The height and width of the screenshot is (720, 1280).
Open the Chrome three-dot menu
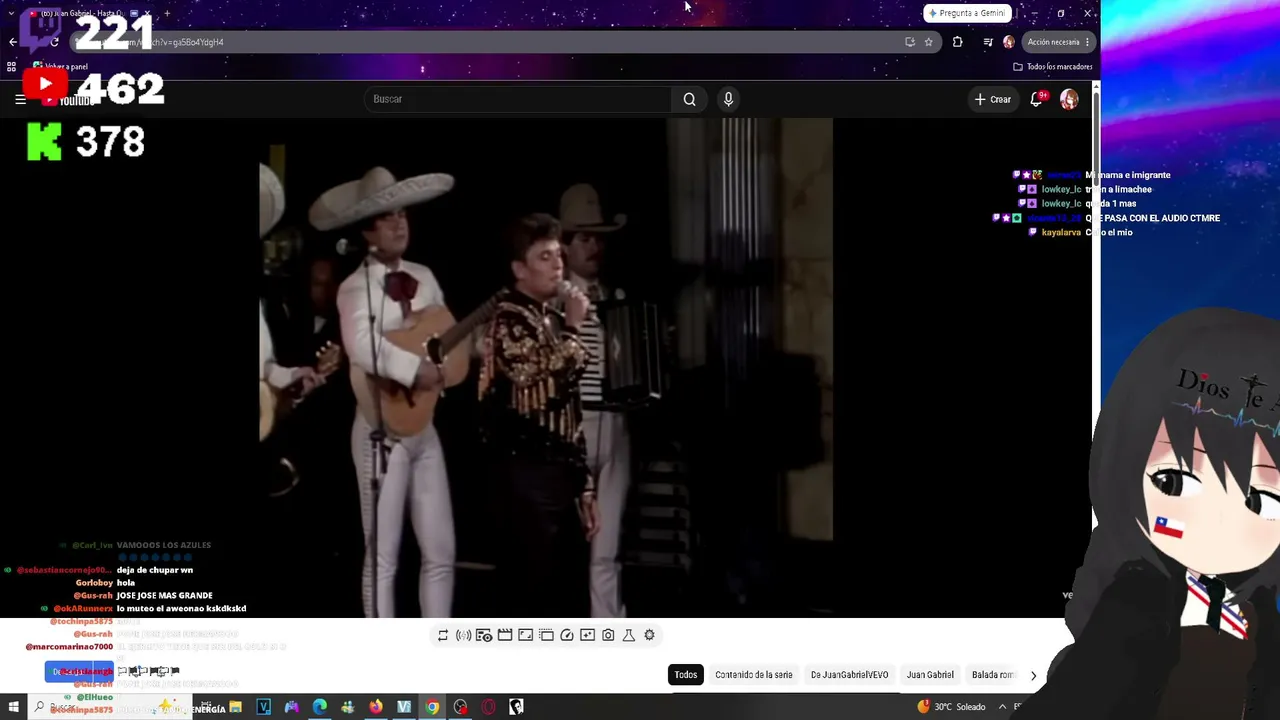1087,42
